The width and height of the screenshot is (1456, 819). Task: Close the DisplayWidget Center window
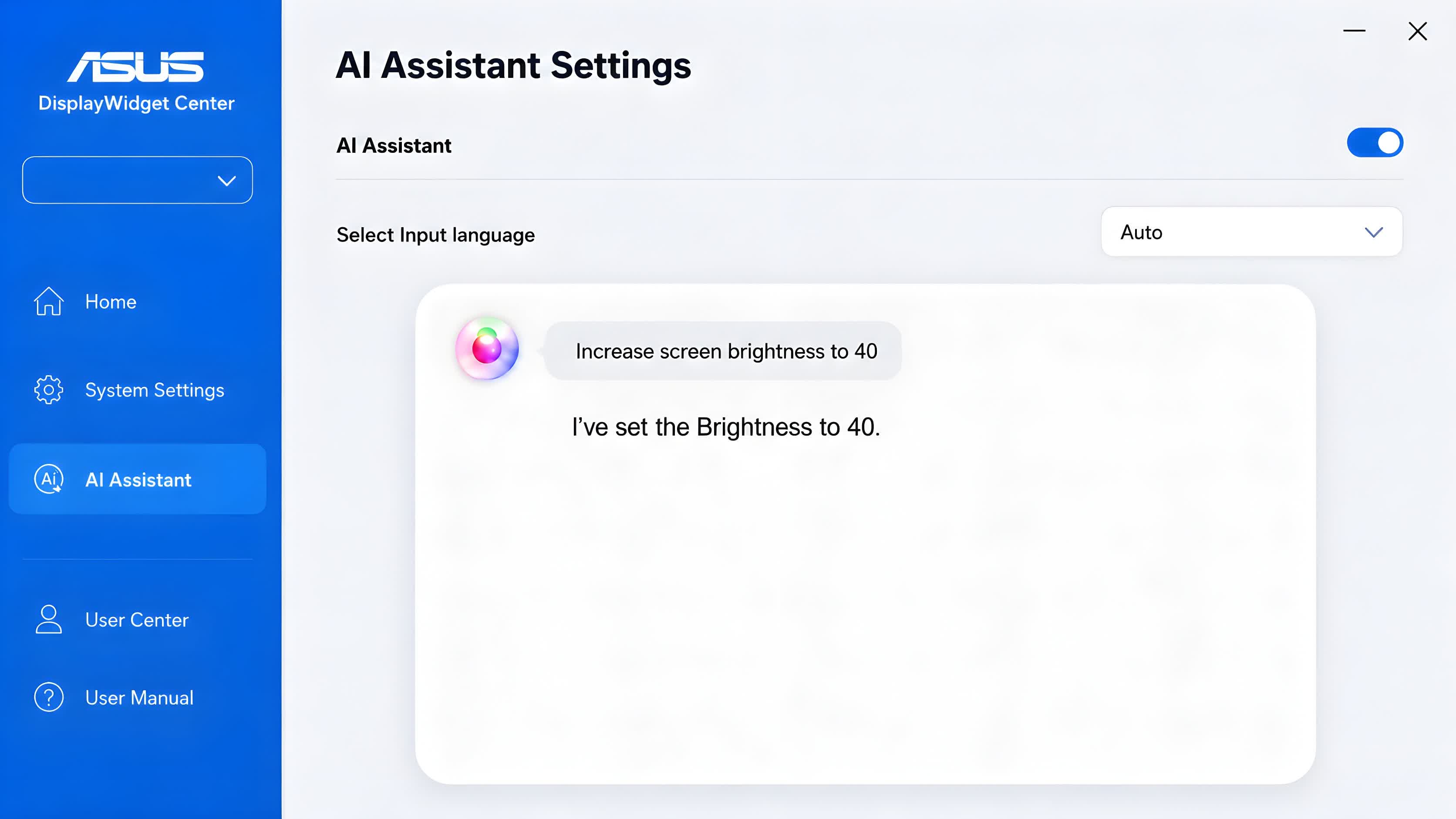(1418, 31)
